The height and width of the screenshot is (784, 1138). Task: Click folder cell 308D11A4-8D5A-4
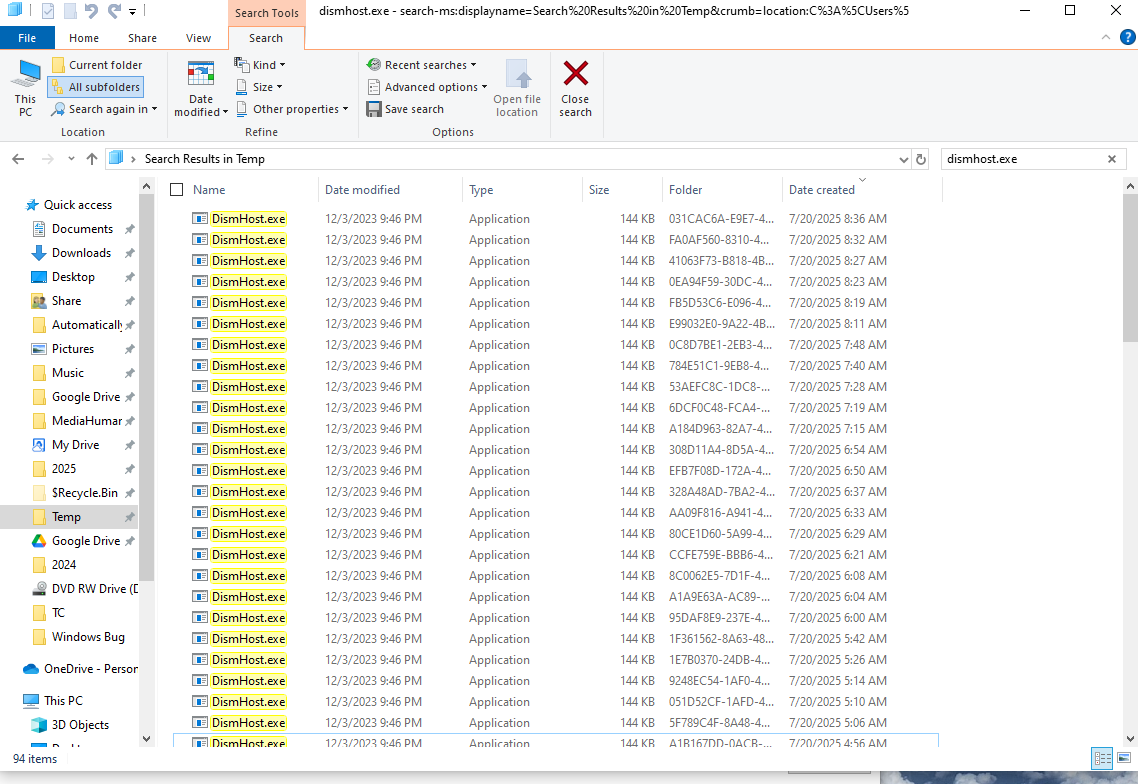(721, 450)
